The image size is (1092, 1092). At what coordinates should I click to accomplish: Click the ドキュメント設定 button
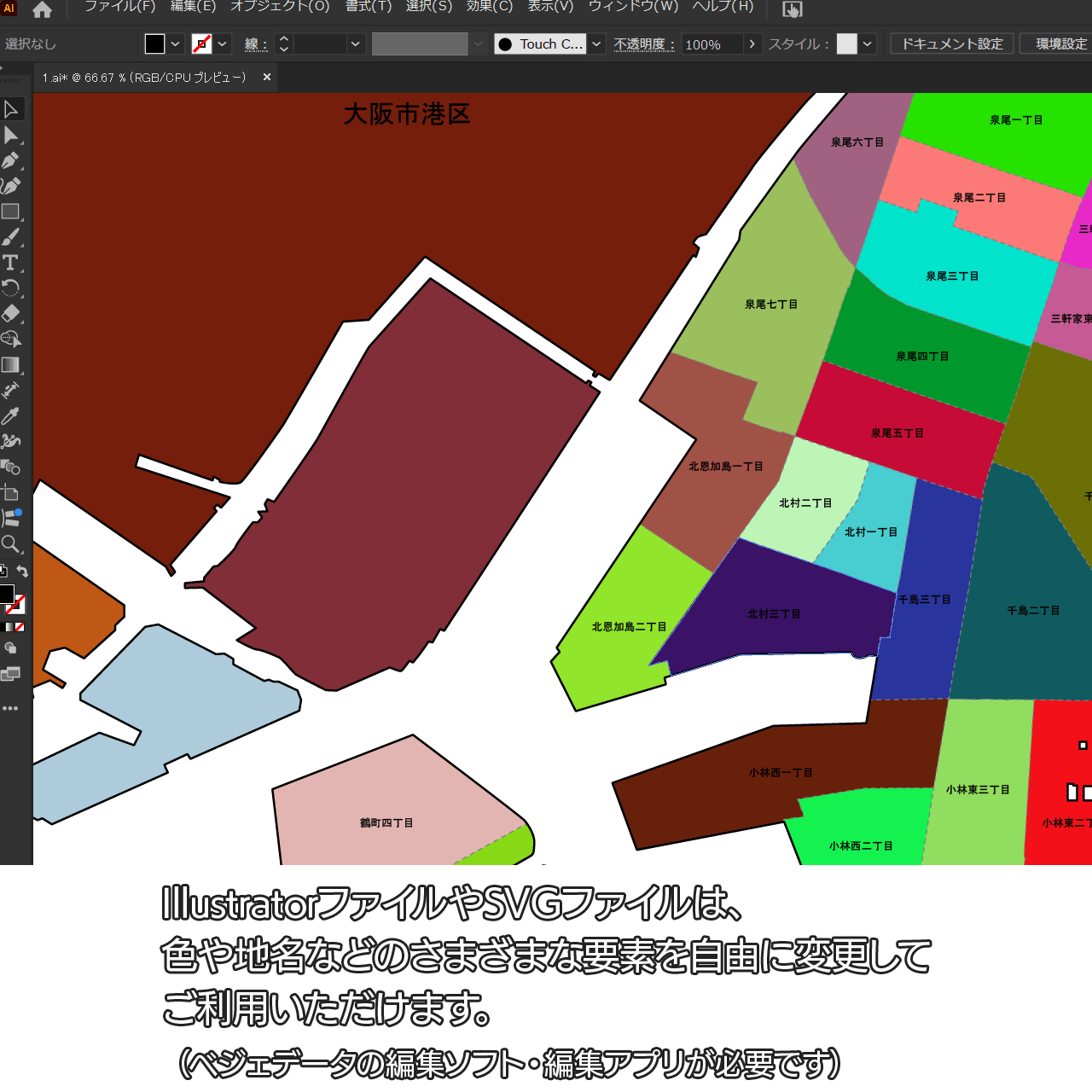[952, 44]
